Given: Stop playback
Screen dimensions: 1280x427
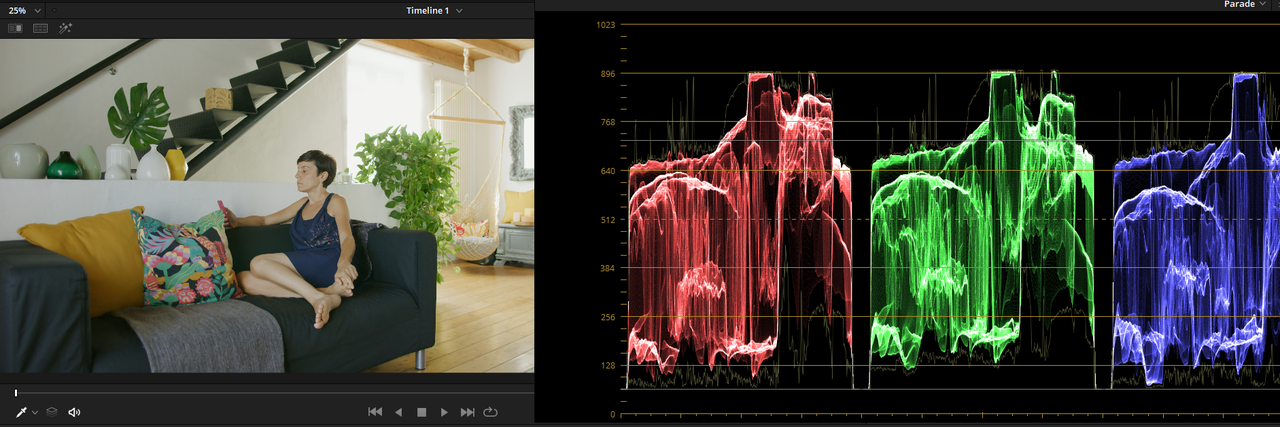Looking at the screenshot, I should coord(421,412).
